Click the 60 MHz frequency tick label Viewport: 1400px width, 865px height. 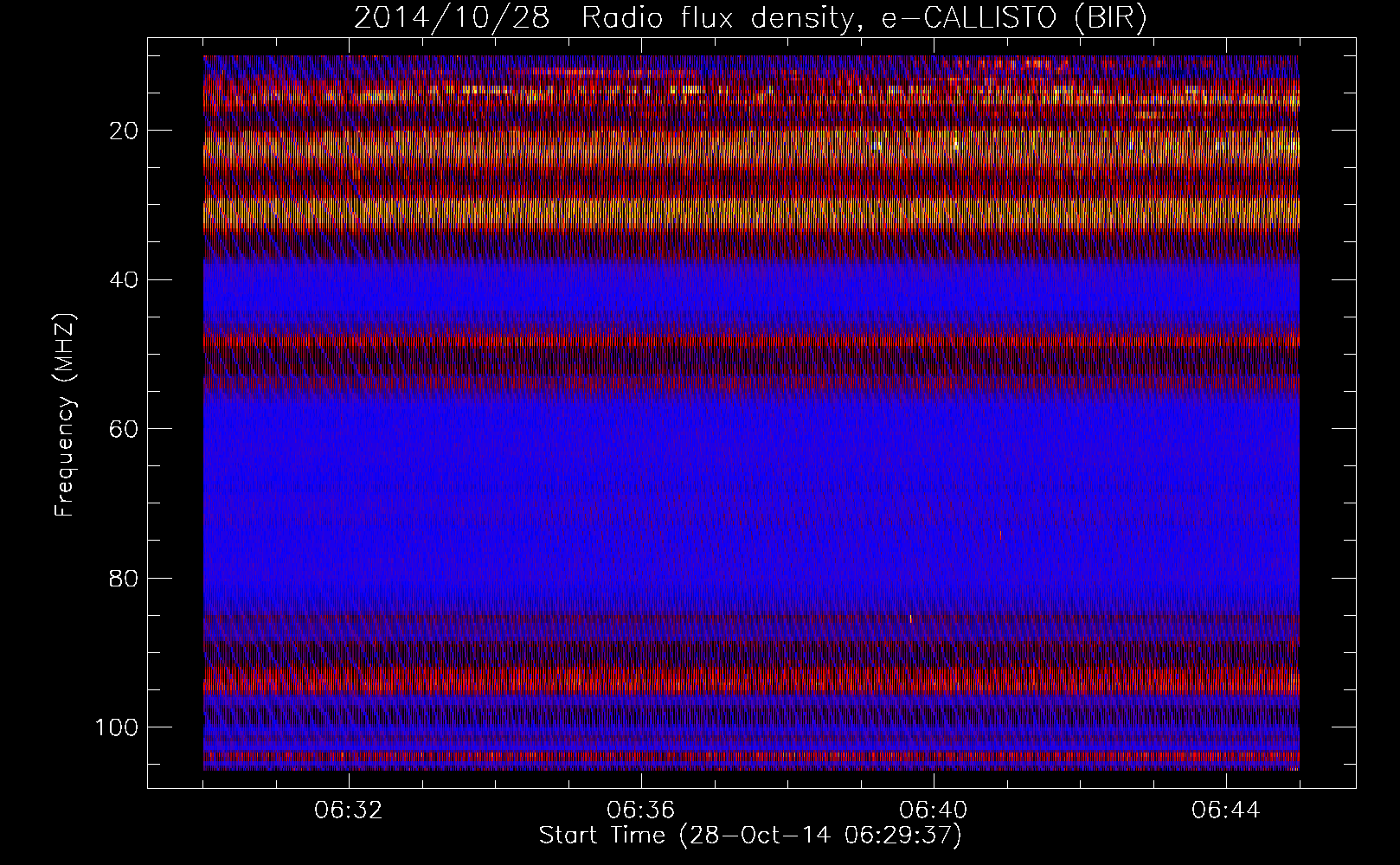coord(125,429)
